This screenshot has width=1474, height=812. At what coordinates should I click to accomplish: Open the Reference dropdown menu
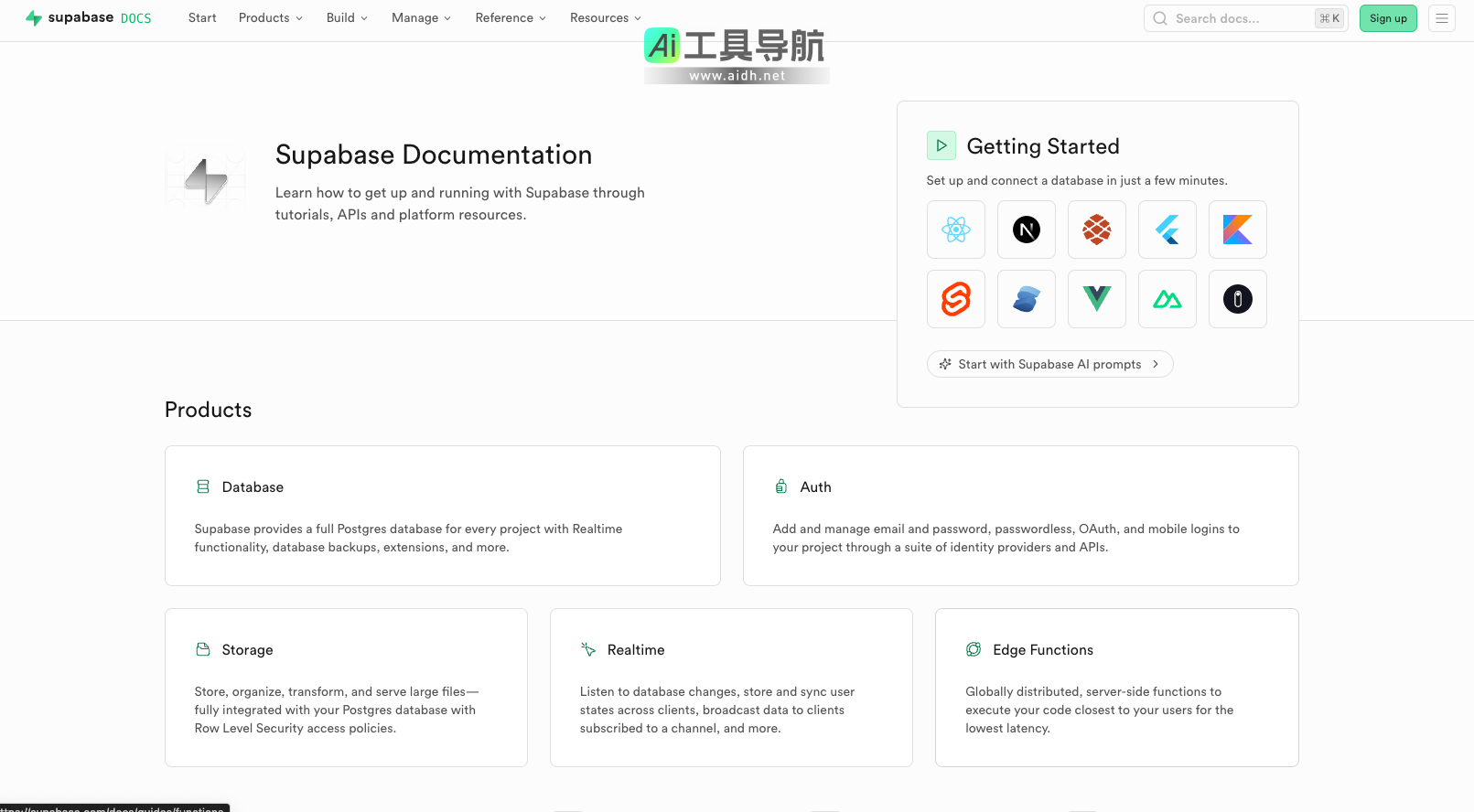pyautogui.click(x=510, y=18)
